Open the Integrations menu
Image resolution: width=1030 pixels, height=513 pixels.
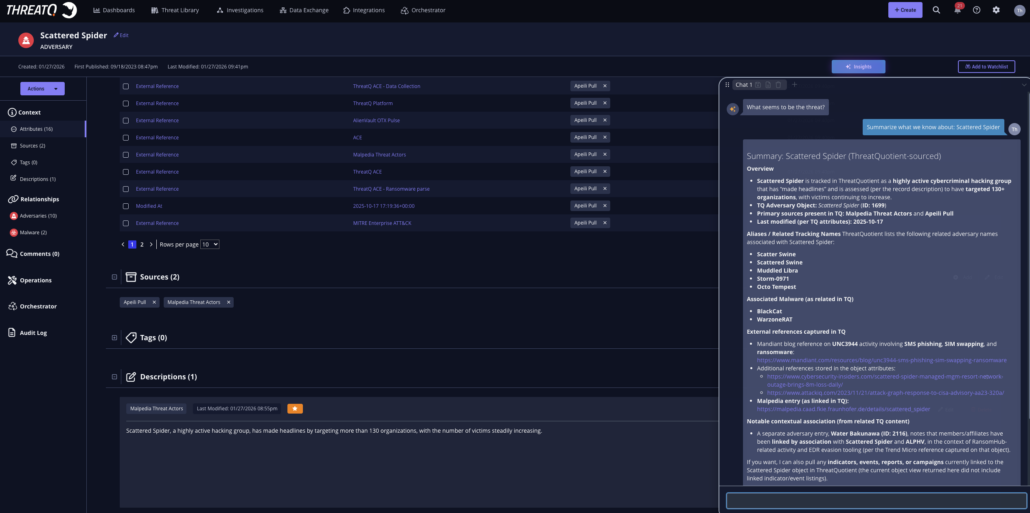364,11
